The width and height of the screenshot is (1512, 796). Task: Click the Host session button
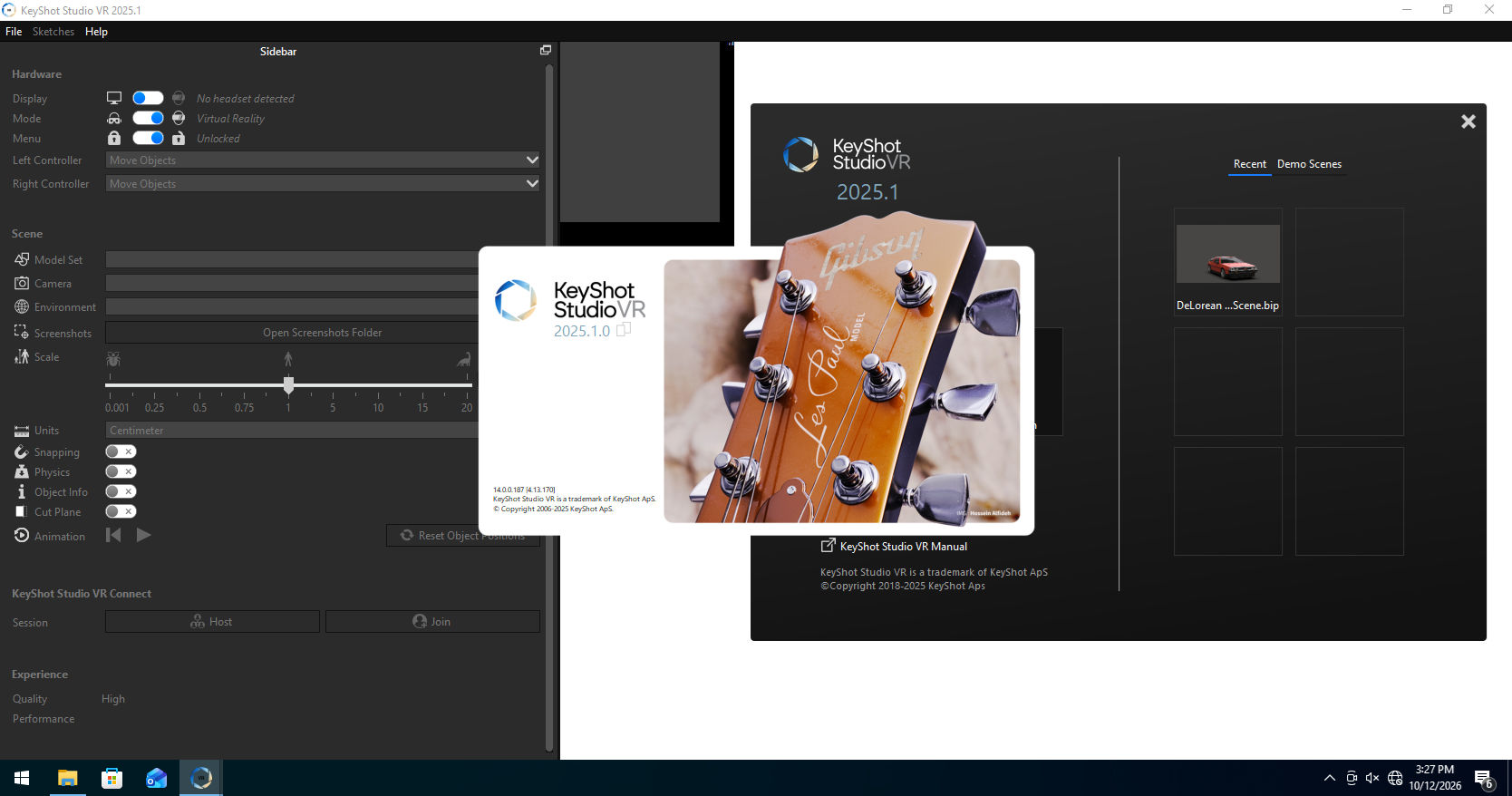click(x=212, y=621)
